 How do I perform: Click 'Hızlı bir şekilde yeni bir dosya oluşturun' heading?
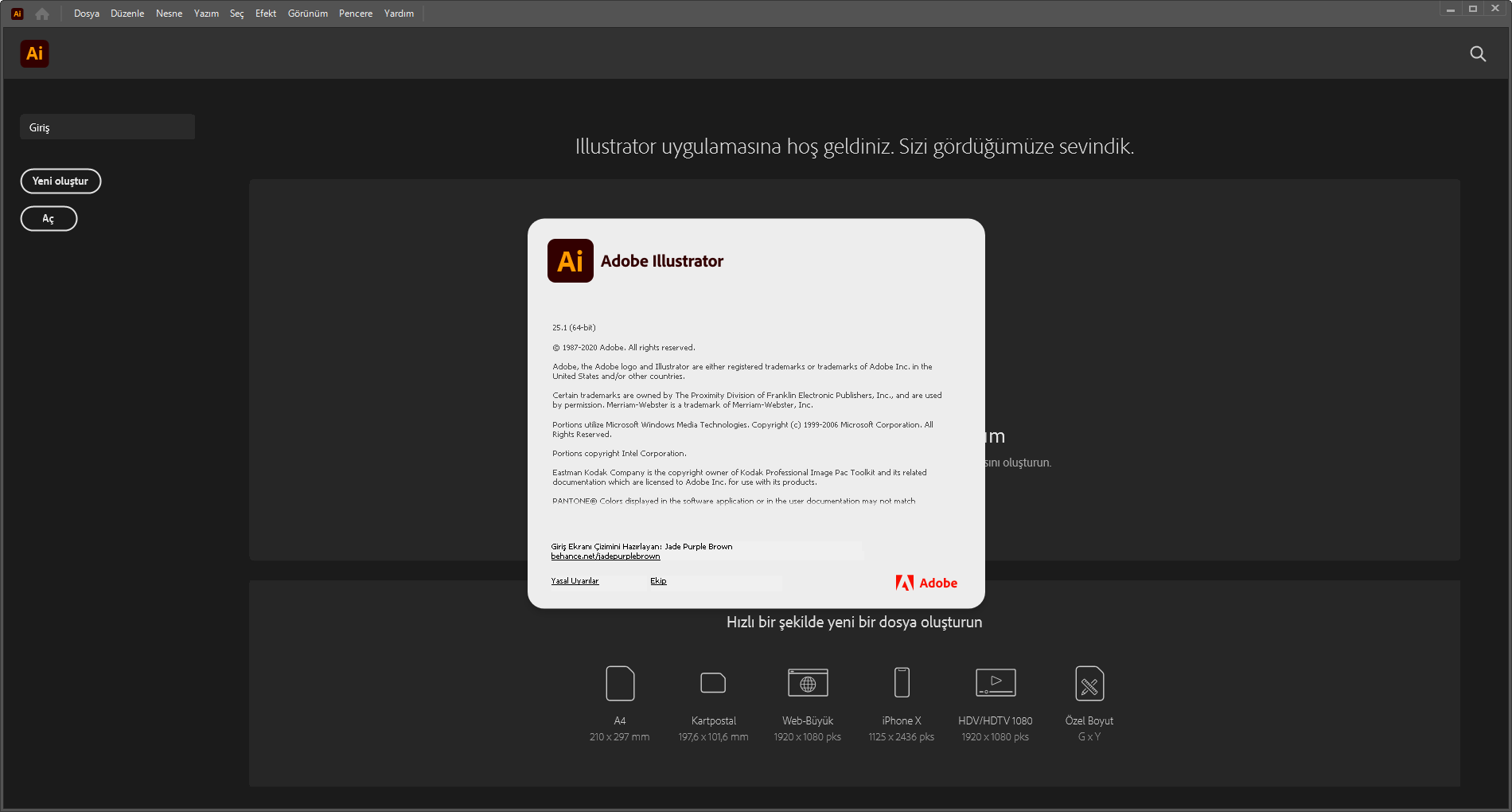[x=854, y=623]
